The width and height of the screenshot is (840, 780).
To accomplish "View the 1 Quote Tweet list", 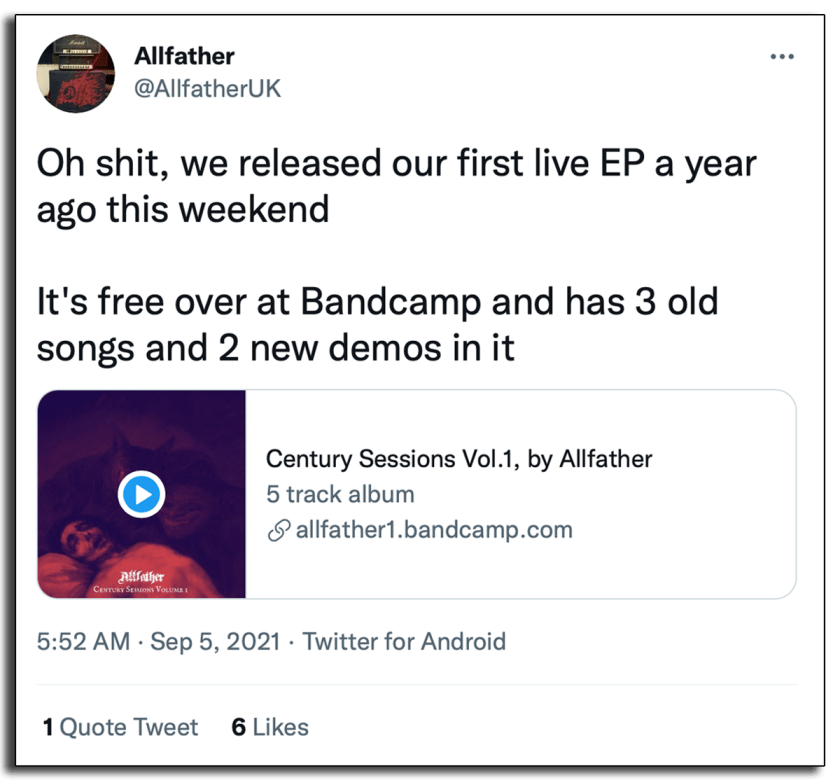I will 120,727.
